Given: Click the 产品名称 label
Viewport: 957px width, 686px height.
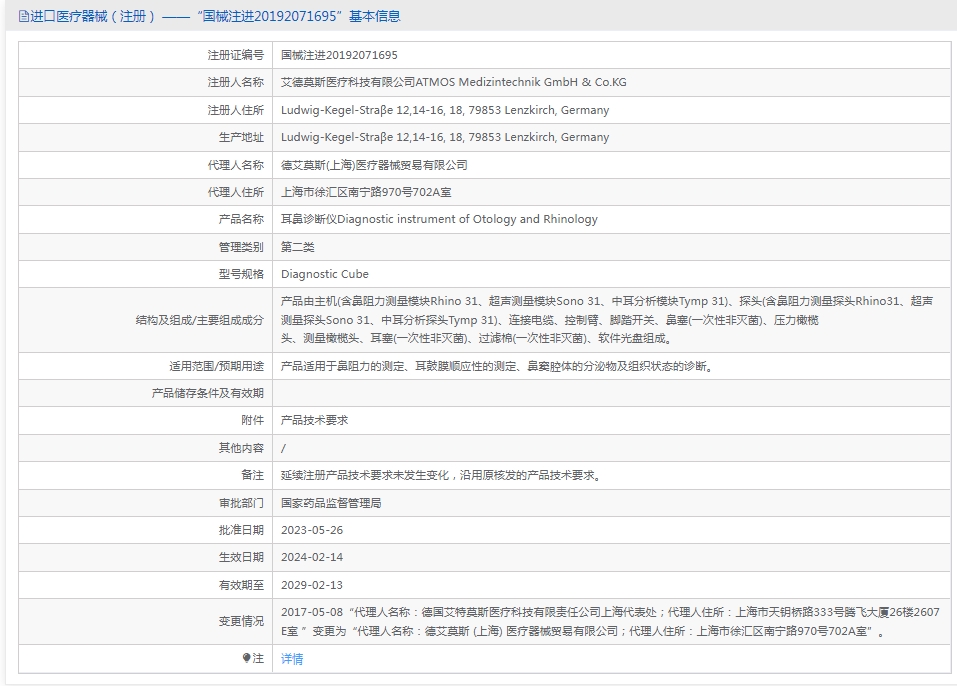Looking at the screenshot, I should tap(241, 218).
